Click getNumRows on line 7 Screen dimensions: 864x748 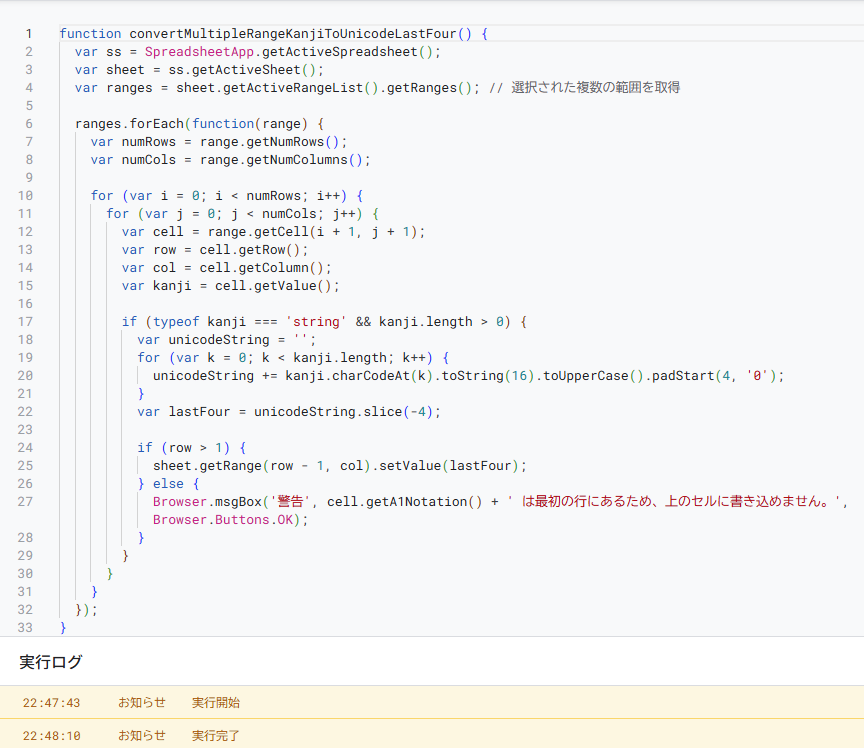click(x=285, y=142)
